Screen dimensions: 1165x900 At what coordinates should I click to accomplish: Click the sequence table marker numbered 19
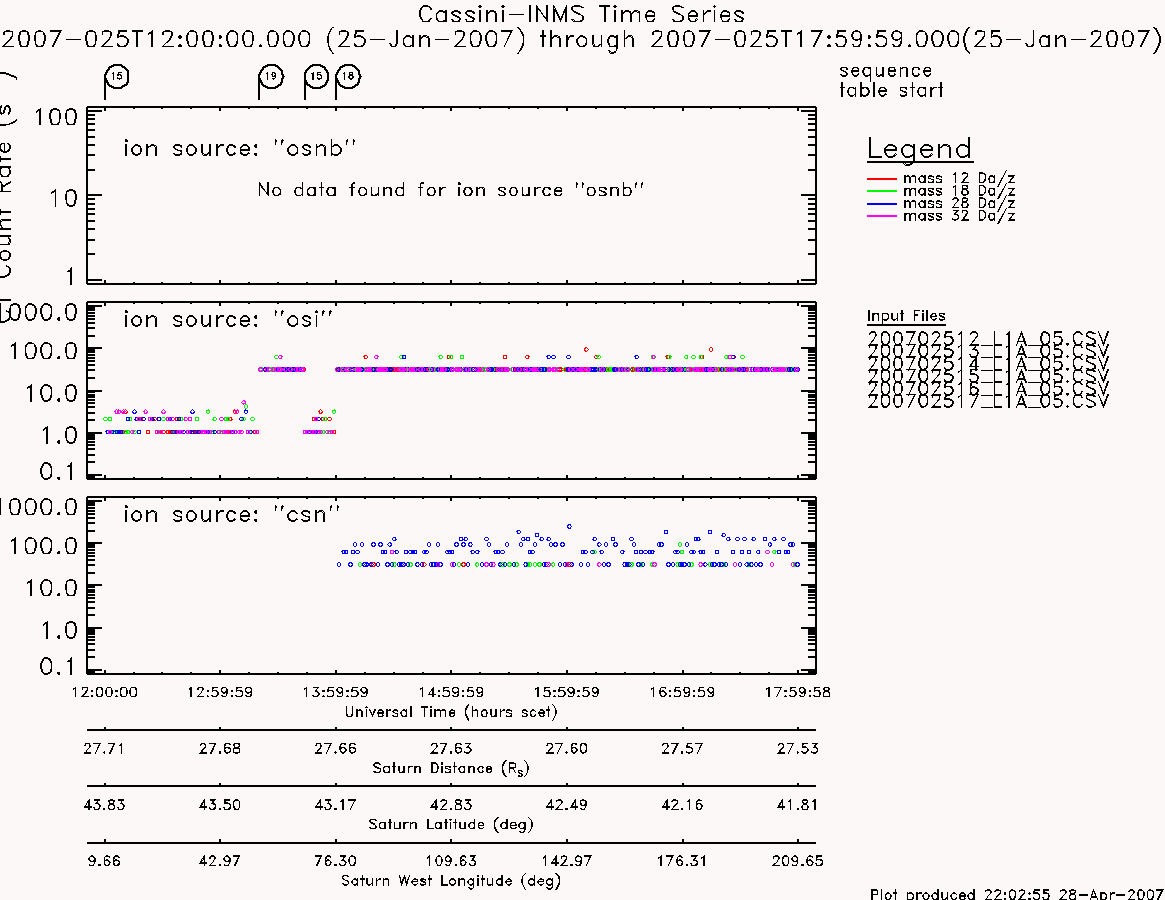[x=271, y=77]
